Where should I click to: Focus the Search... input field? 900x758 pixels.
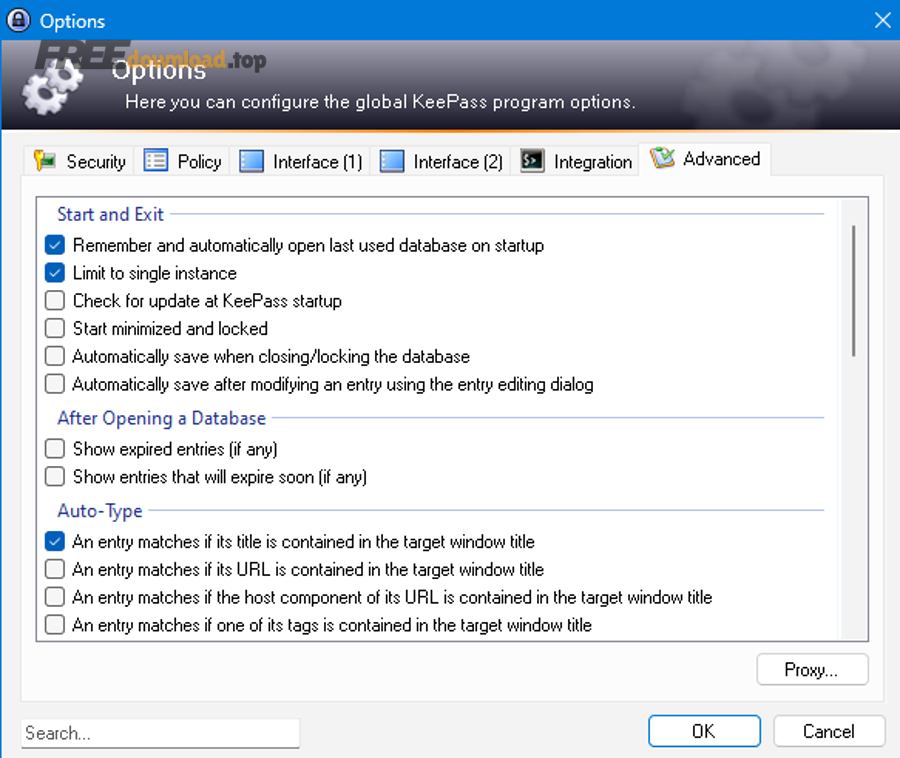[x=160, y=733]
